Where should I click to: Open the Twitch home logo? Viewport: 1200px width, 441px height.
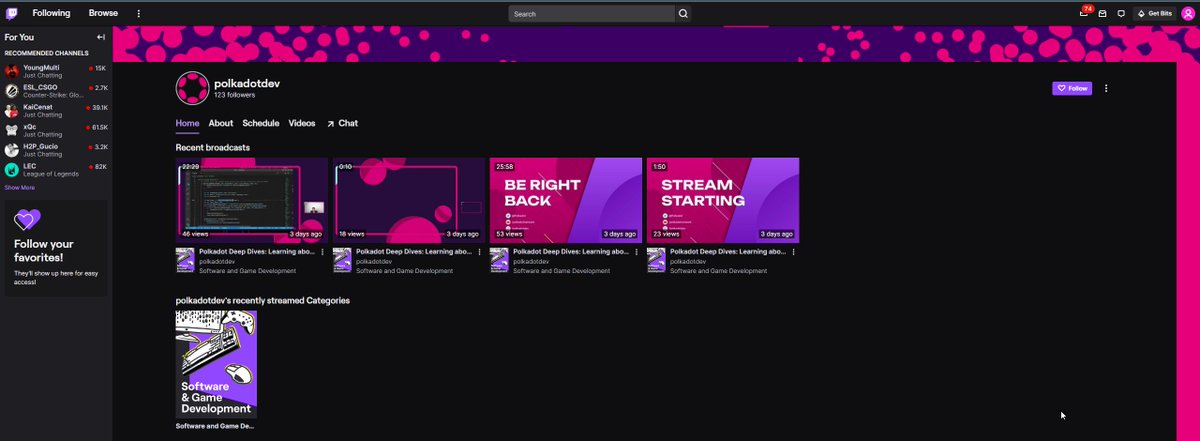[x=12, y=14]
